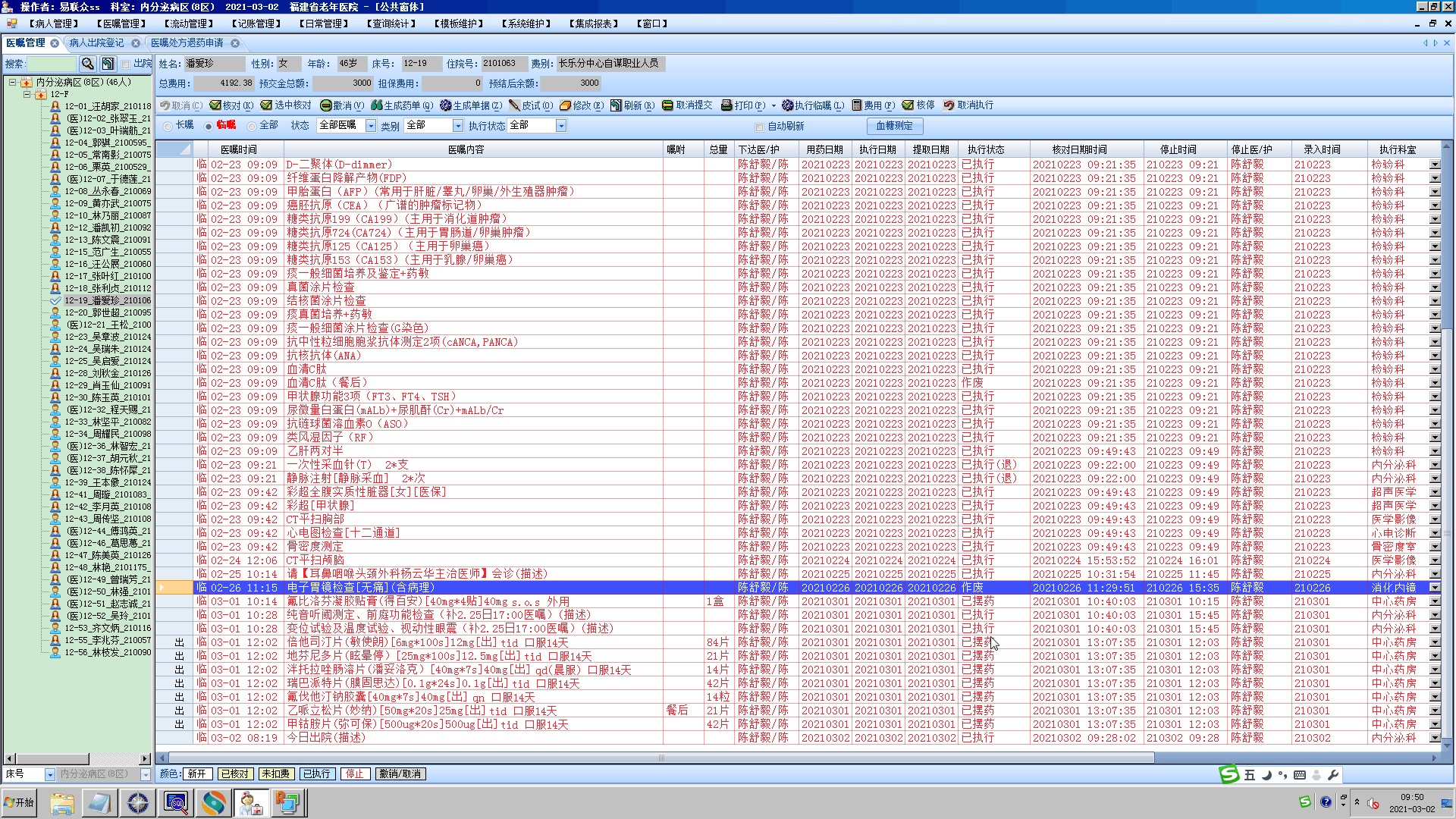Screen dimensions: 1456x819
Task: Open the 状态 全部医嘱 dropdown
Action: click(x=371, y=126)
